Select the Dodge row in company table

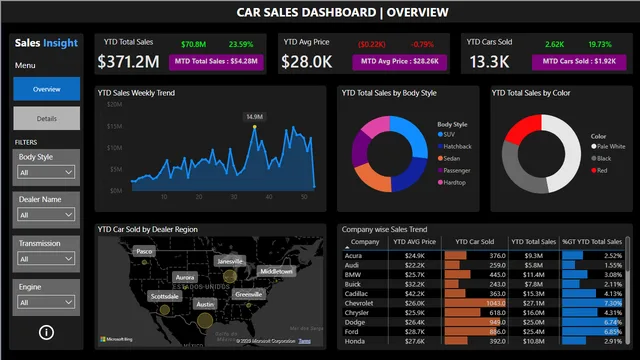tap(483, 322)
